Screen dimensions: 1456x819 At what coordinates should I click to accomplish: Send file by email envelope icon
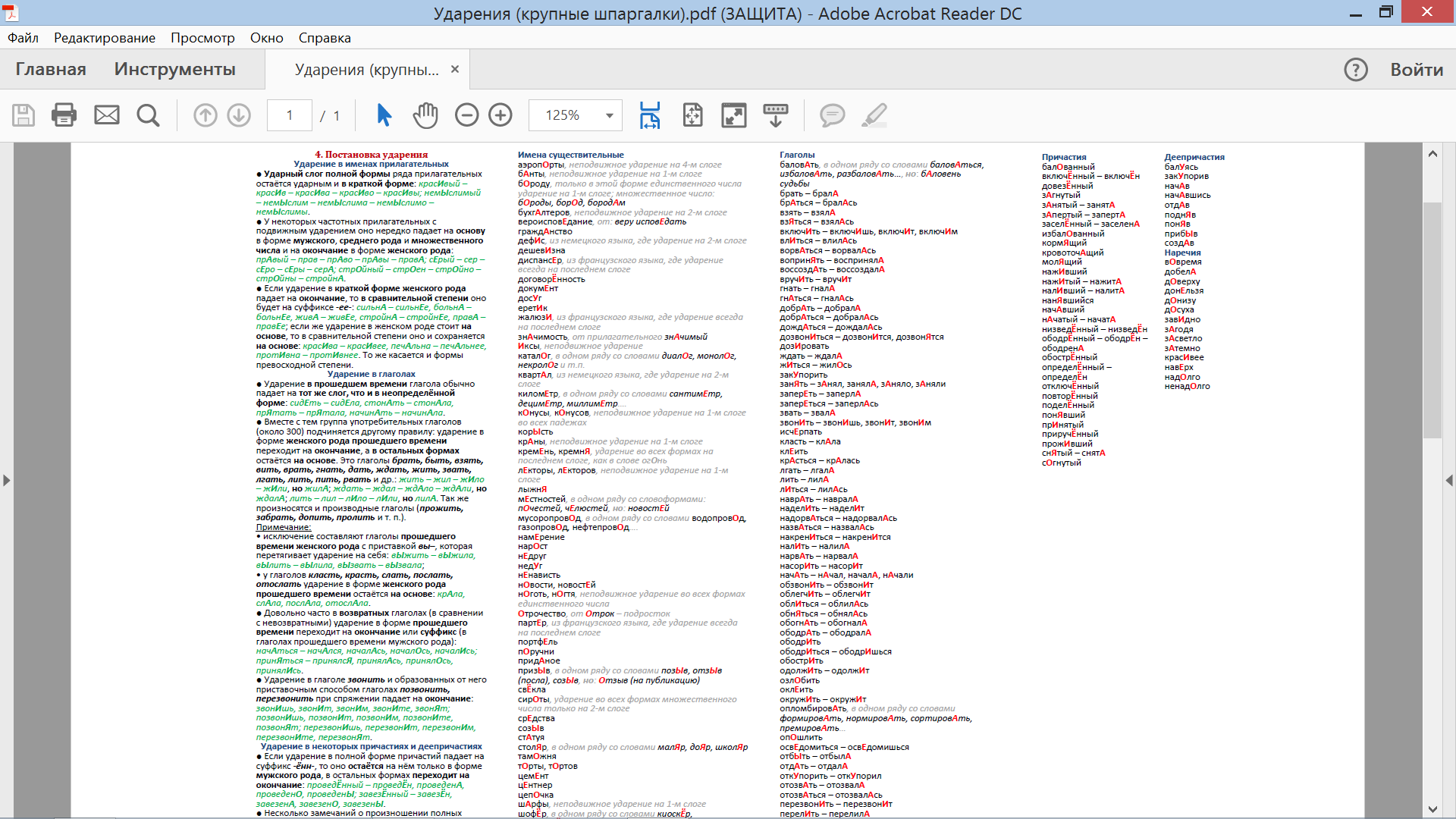107,115
